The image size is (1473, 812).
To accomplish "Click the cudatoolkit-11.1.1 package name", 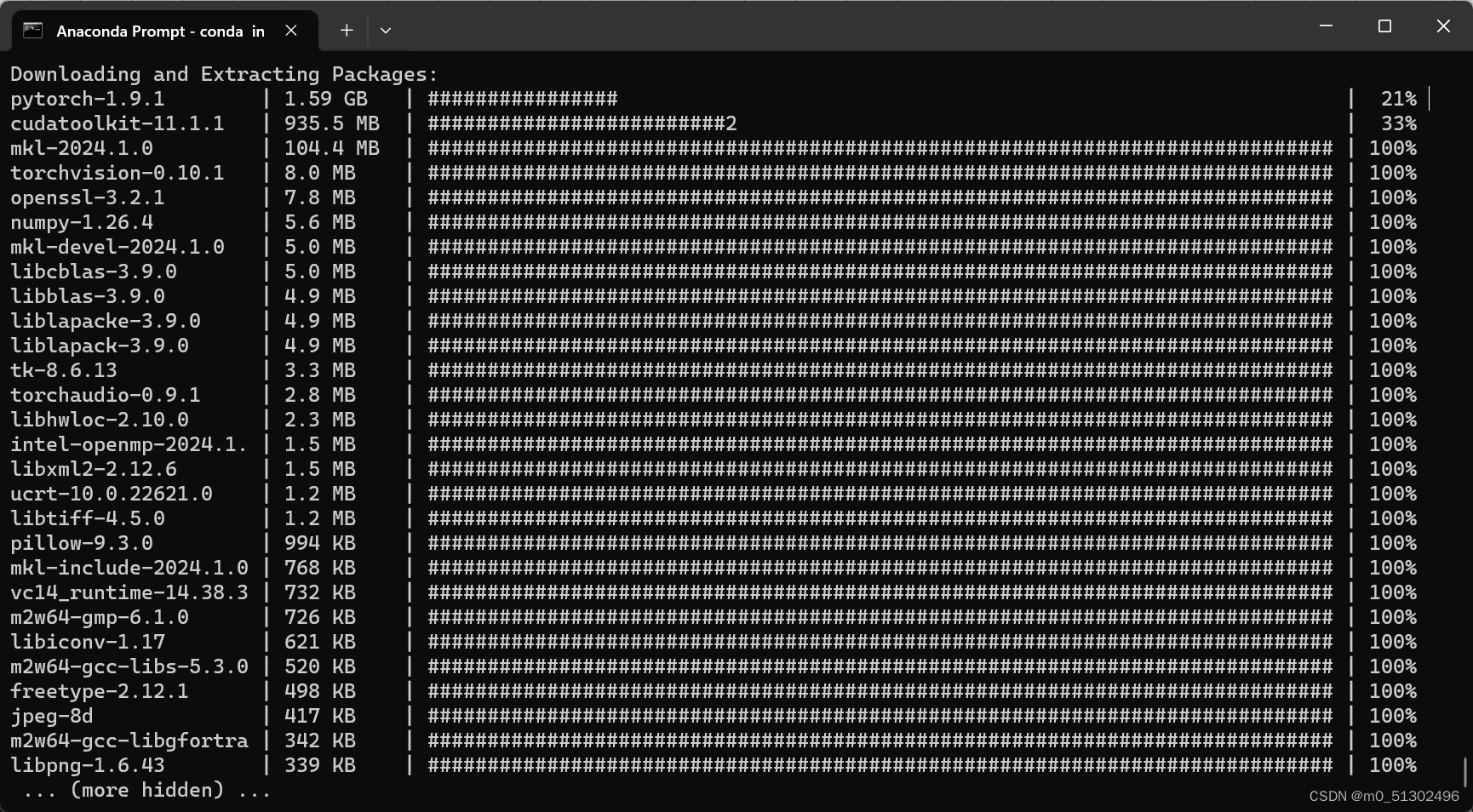I will (117, 123).
